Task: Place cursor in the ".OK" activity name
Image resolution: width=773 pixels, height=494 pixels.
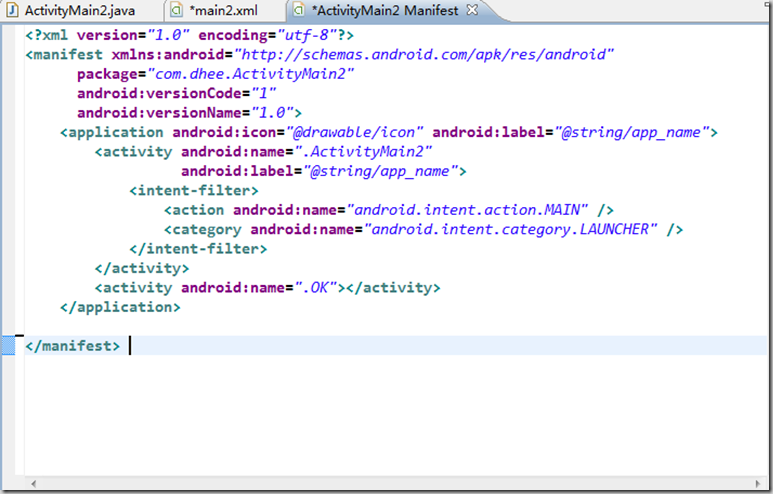Action: point(322,288)
